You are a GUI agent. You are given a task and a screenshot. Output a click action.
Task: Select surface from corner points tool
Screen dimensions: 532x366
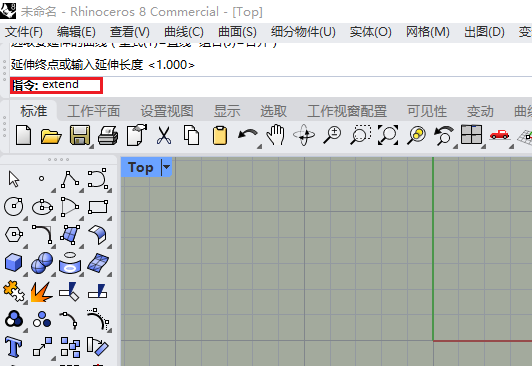click(x=70, y=234)
